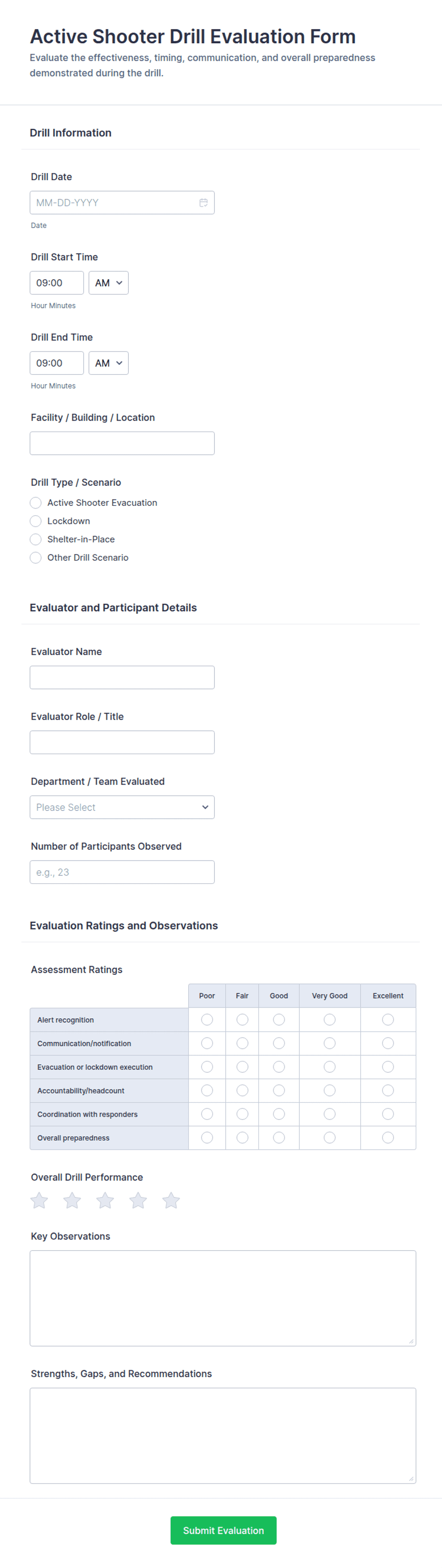
Task: Select Other Drill Scenario radio button
Action: coord(36,558)
